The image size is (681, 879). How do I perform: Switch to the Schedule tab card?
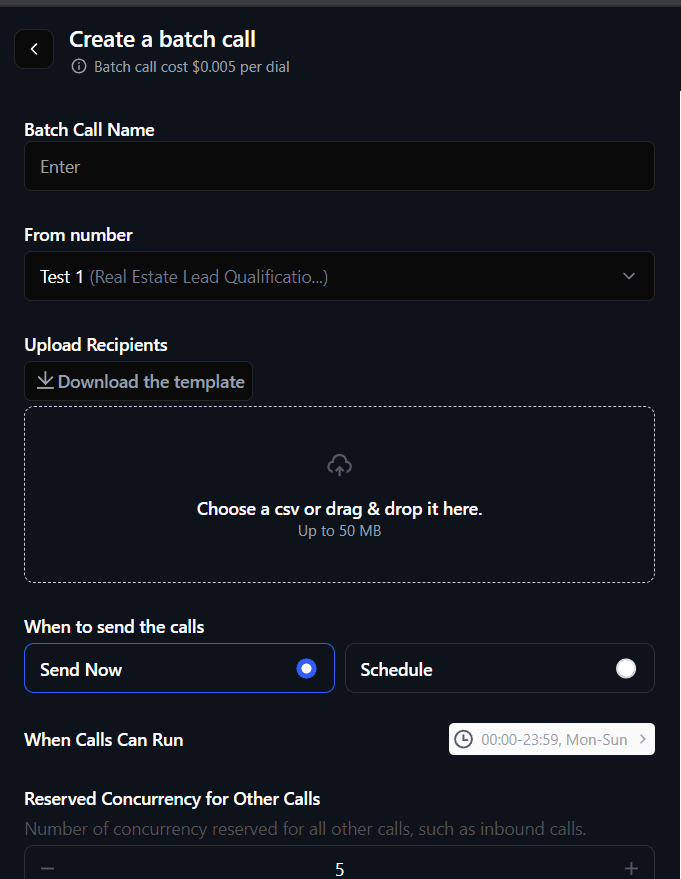tap(500, 668)
